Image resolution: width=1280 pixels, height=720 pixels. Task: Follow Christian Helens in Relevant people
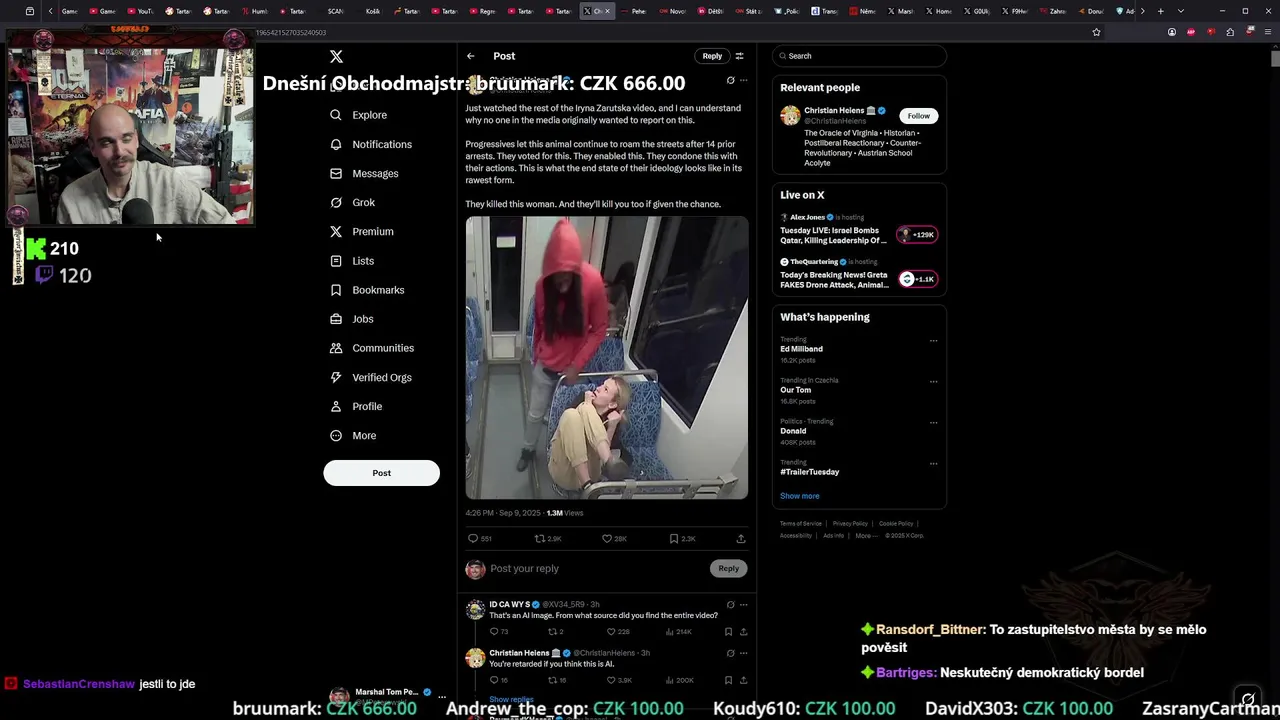pos(918,116)
